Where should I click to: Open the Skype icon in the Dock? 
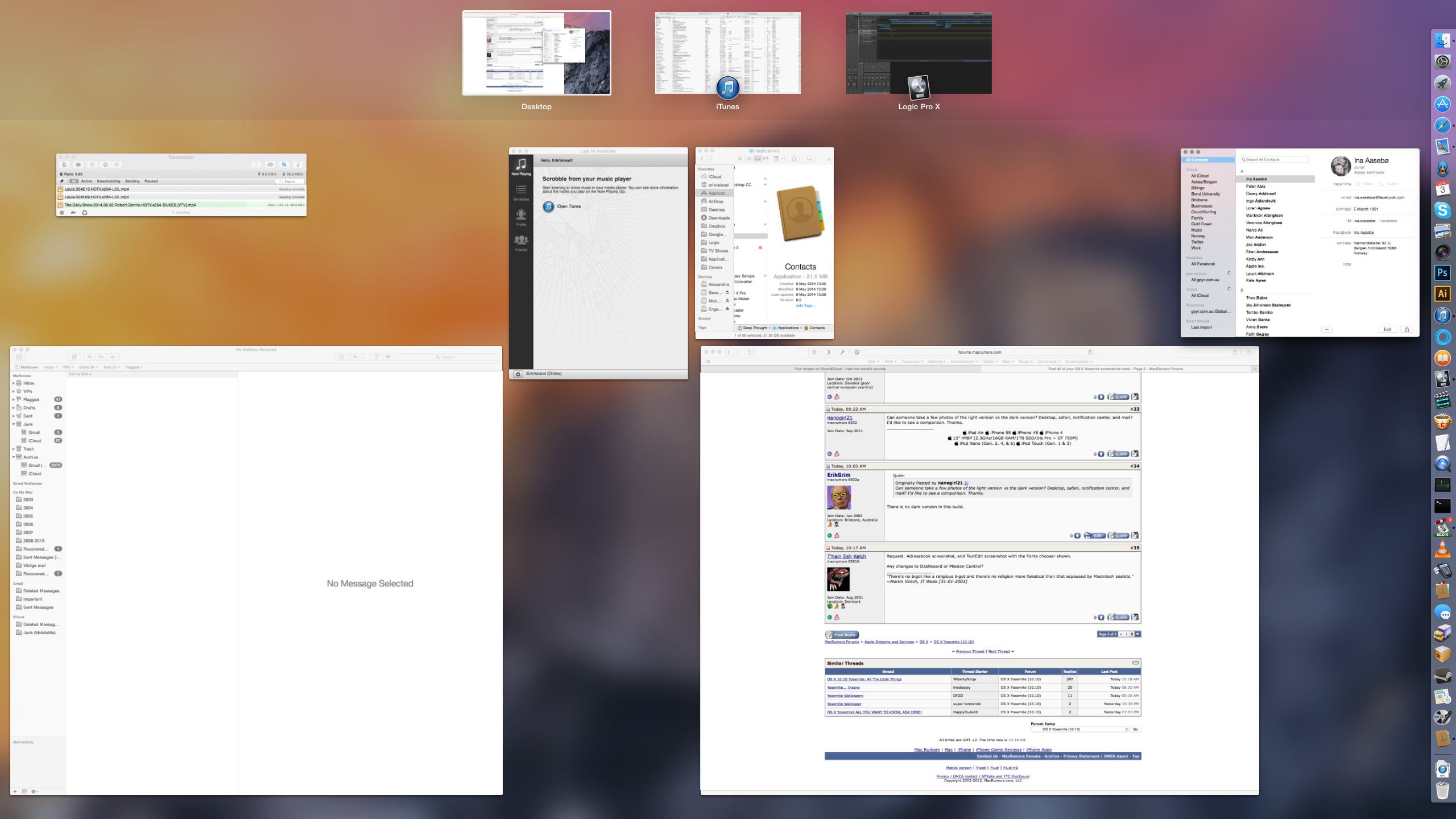point(1442,210)
